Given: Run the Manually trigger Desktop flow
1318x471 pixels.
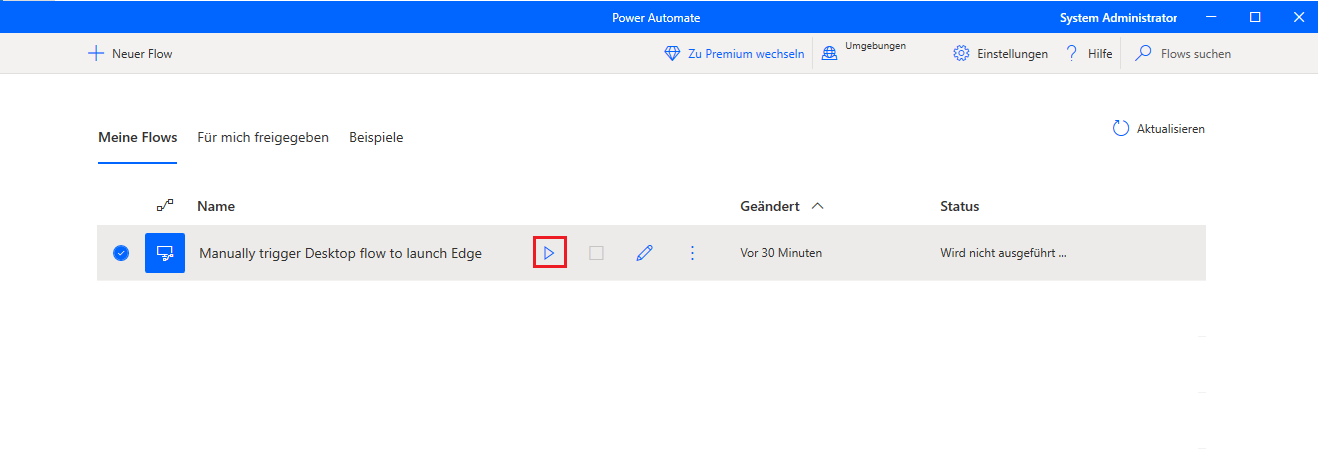Looking at the screenshot, I should (549, 253).
